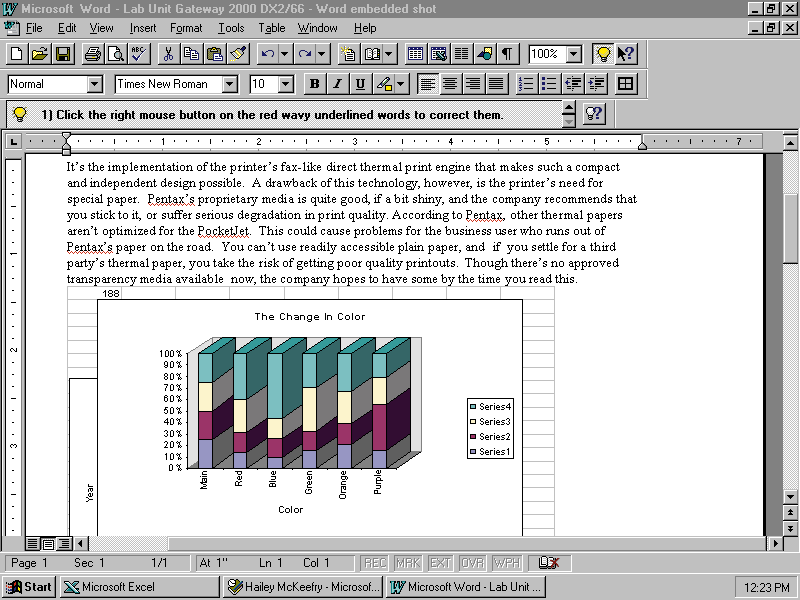The width and height of the screenshot is (800, 600).
Task: Open the 100% zoom dropdown
Action: click(x=574, y=54)
